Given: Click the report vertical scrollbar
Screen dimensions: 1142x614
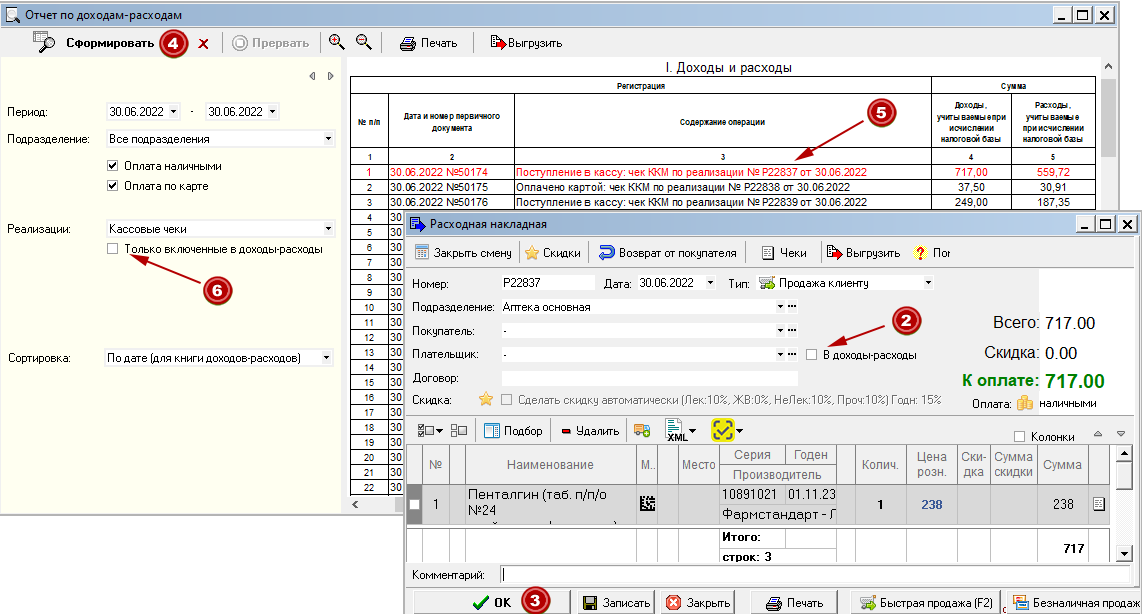Looking at the screenshot, I should (x=1108, y=117).
